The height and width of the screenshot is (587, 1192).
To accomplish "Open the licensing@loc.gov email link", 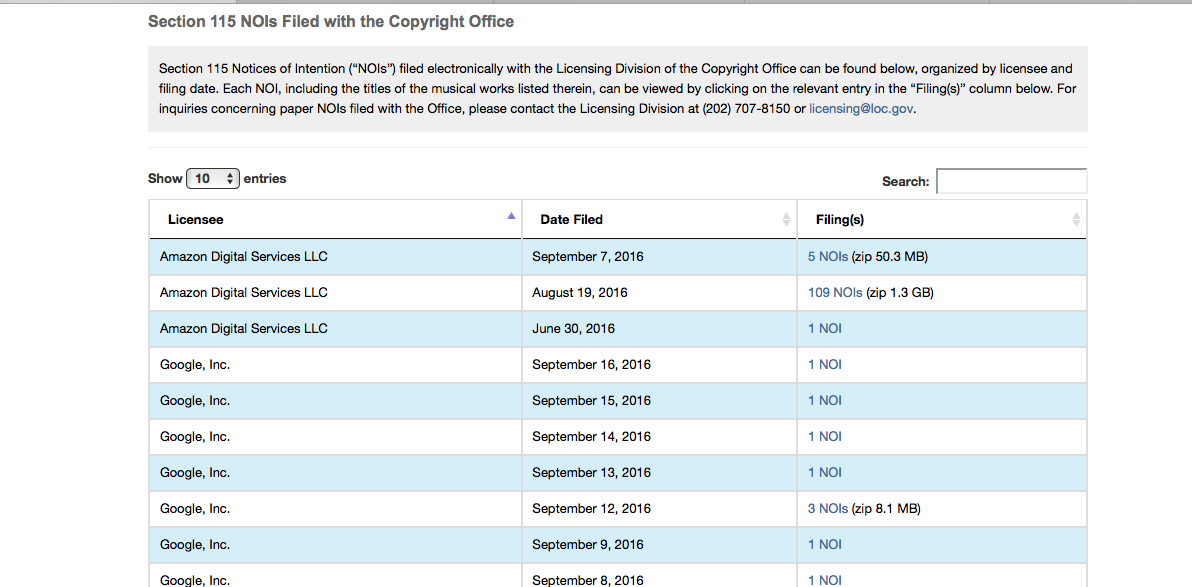I will point(860,109).
